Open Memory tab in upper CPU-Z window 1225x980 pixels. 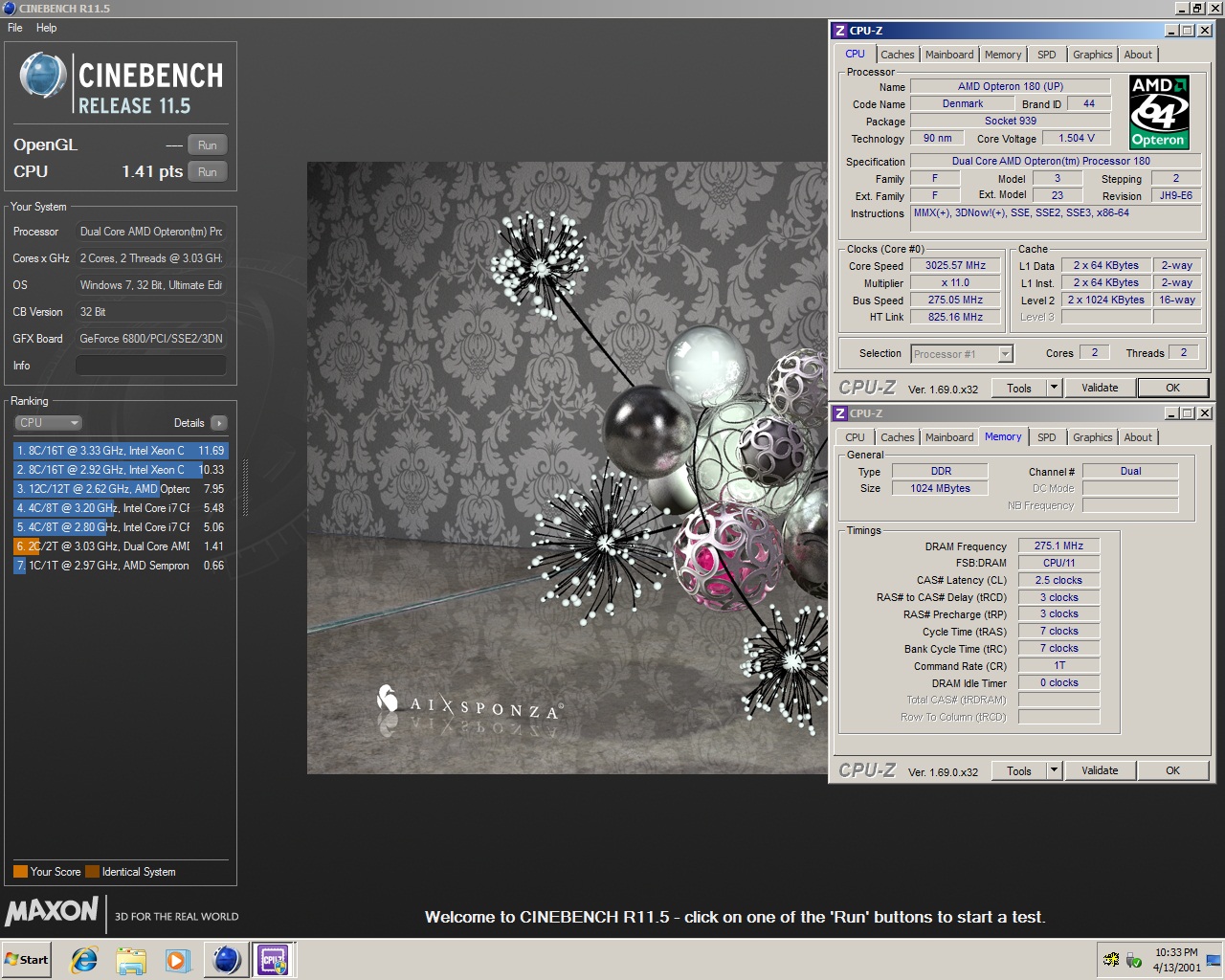pos(1003,55)
